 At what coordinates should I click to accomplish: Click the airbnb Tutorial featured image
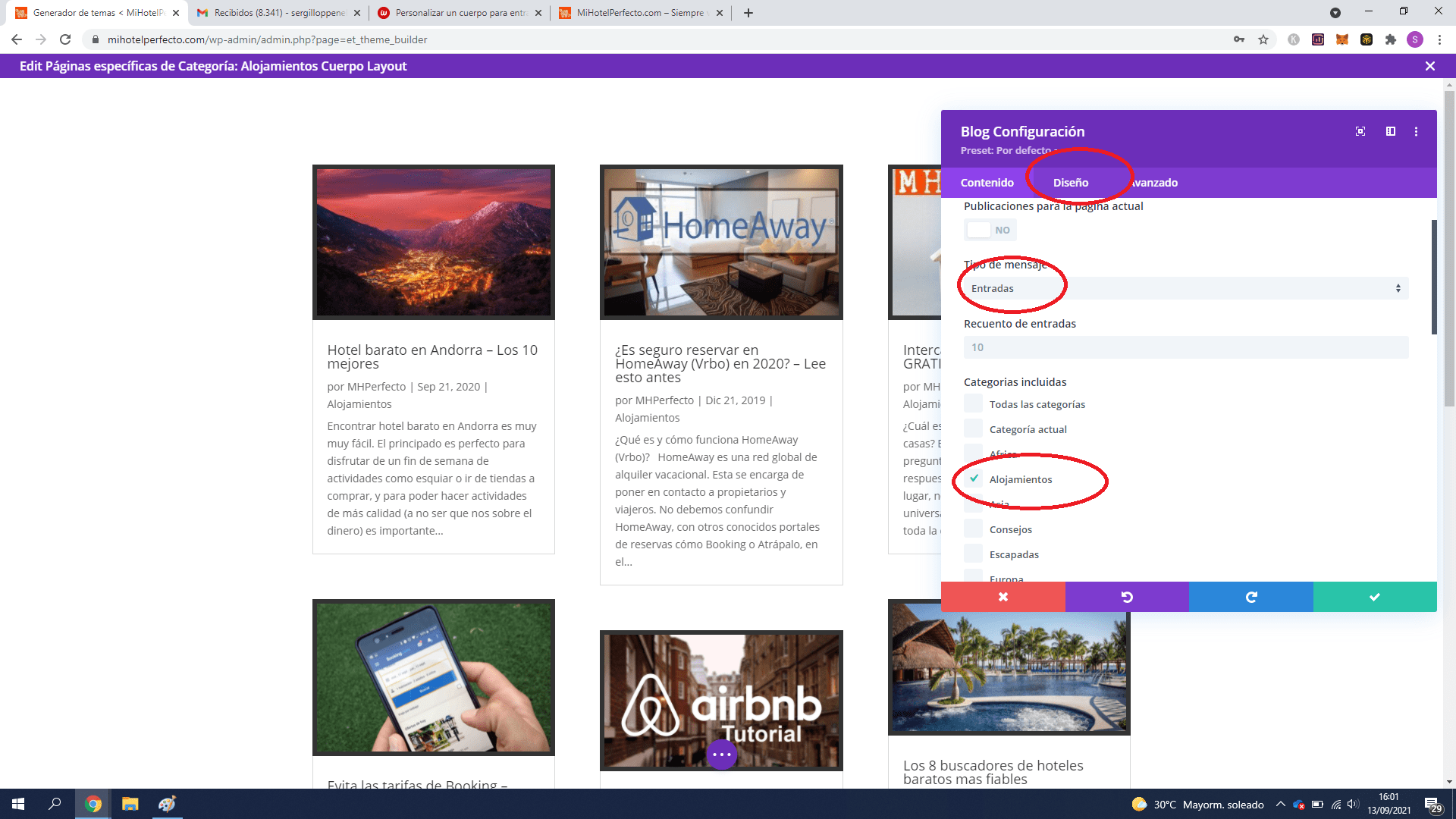721,700
